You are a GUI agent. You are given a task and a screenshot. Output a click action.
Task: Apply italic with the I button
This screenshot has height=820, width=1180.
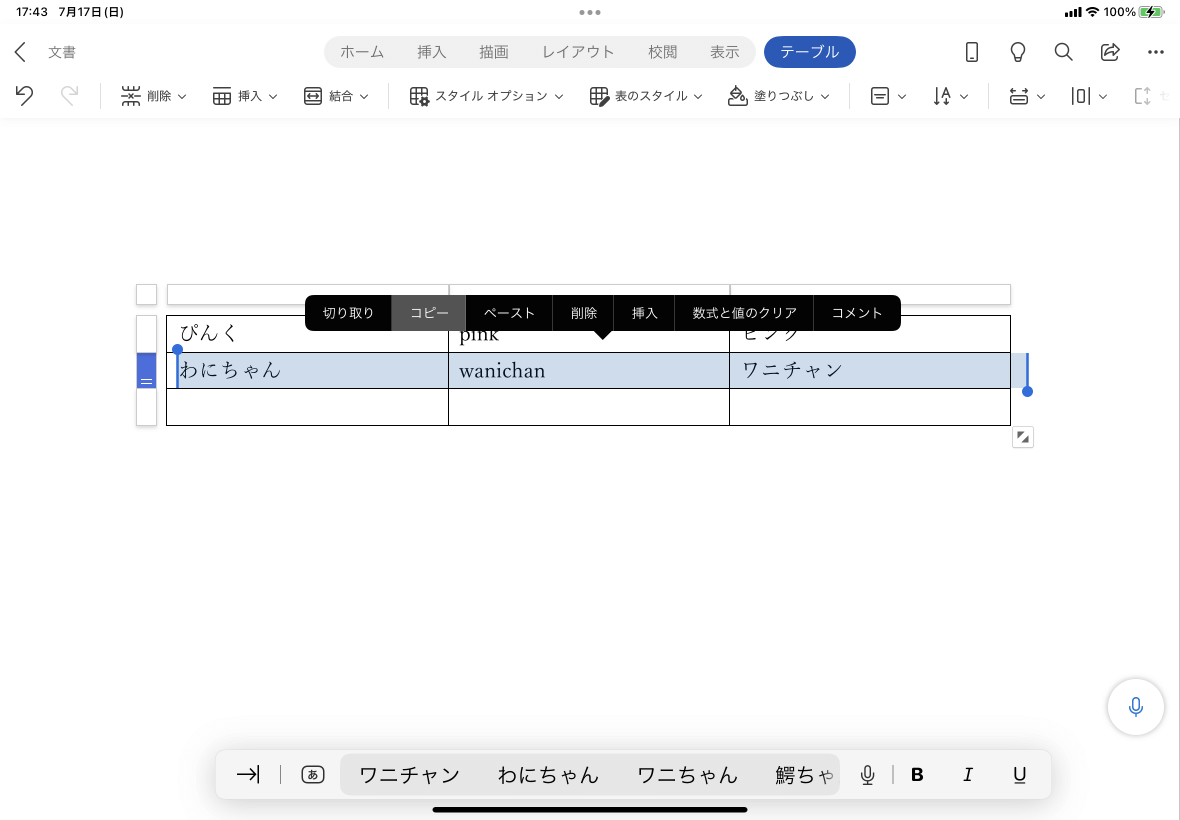[968, 775]
